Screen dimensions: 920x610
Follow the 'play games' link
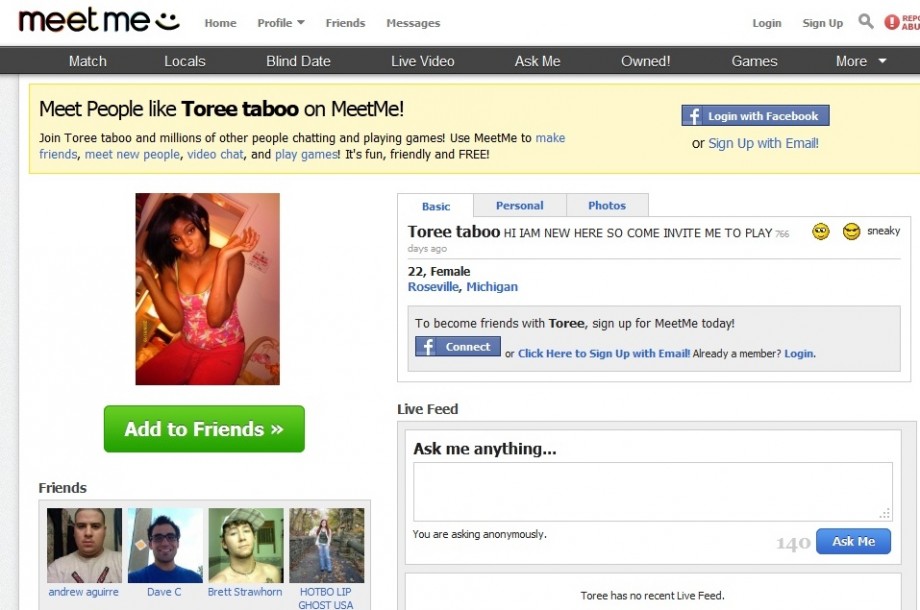point(307,154)
